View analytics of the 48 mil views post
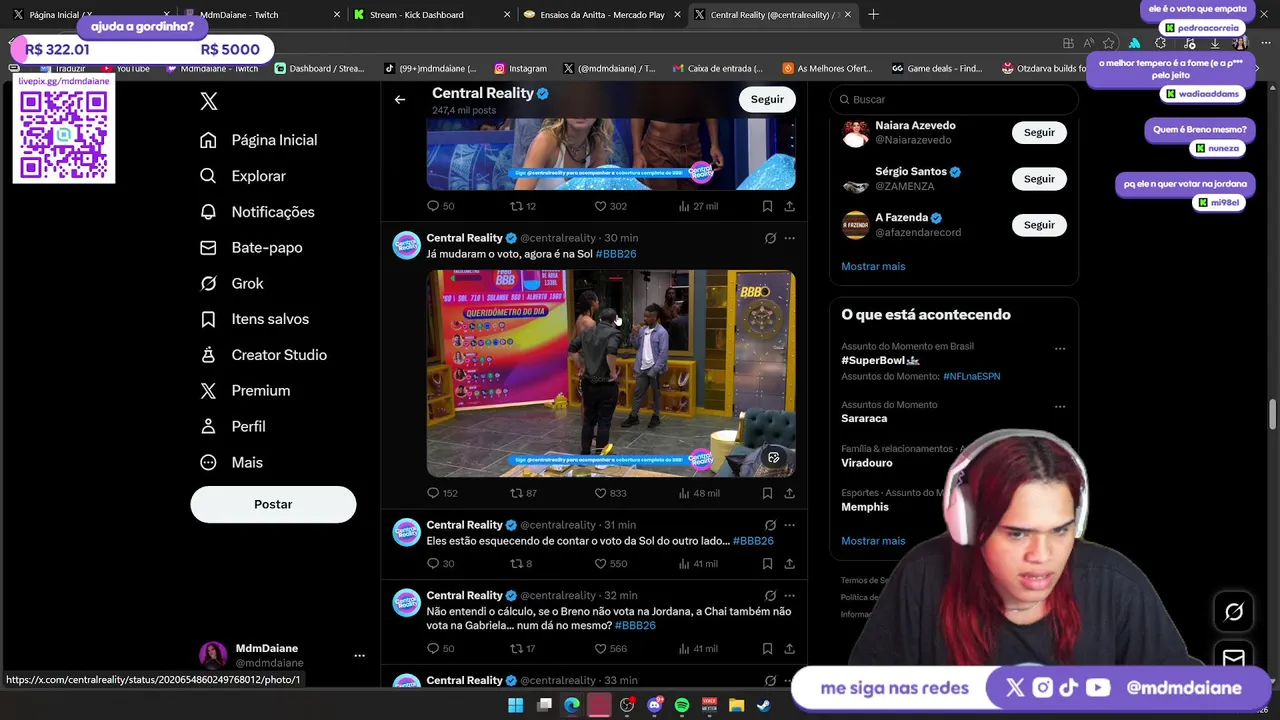 698,493
